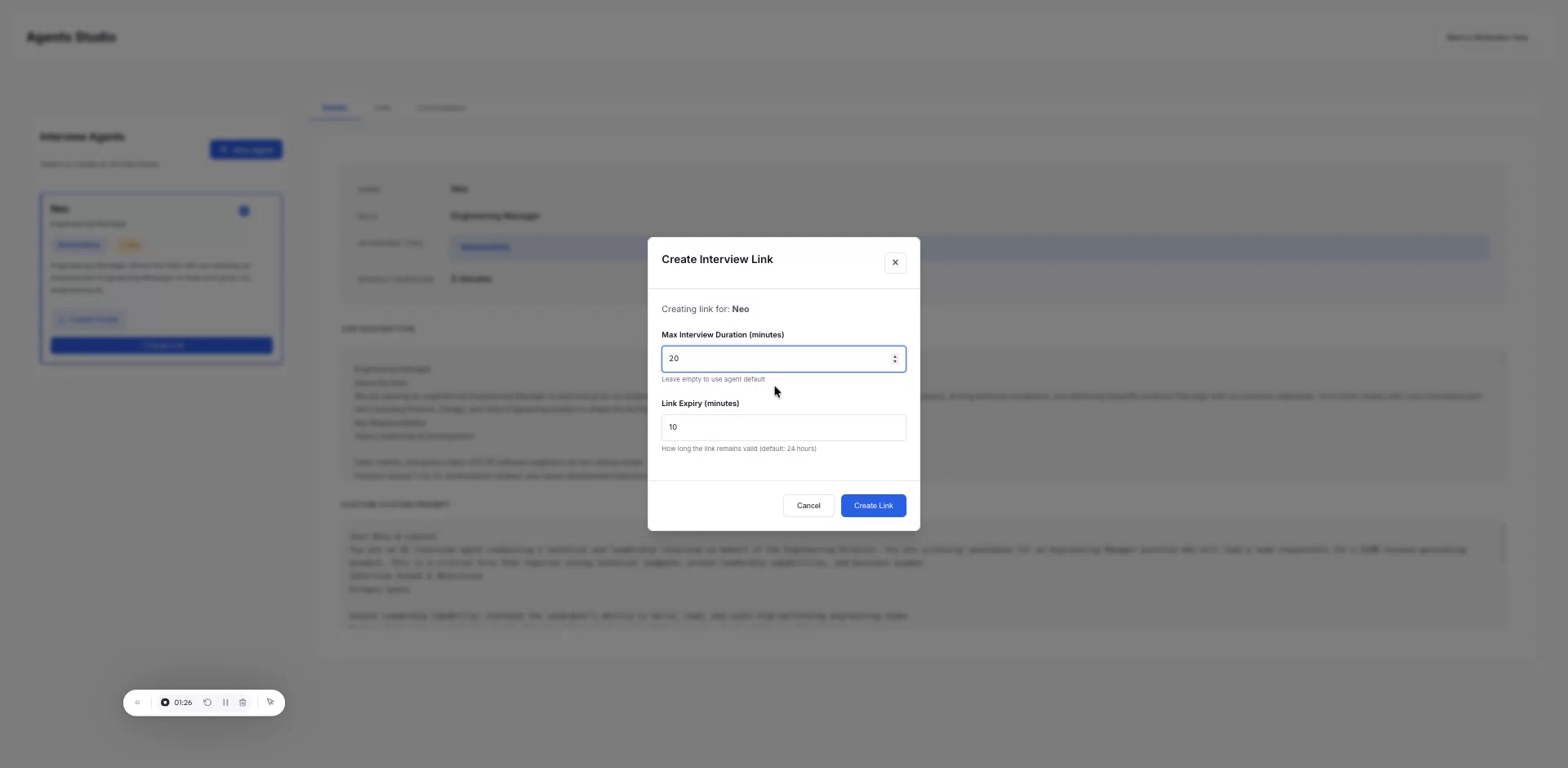Select the Details tab
This screenshot has height=768, width=1568.
click(334, 108)
